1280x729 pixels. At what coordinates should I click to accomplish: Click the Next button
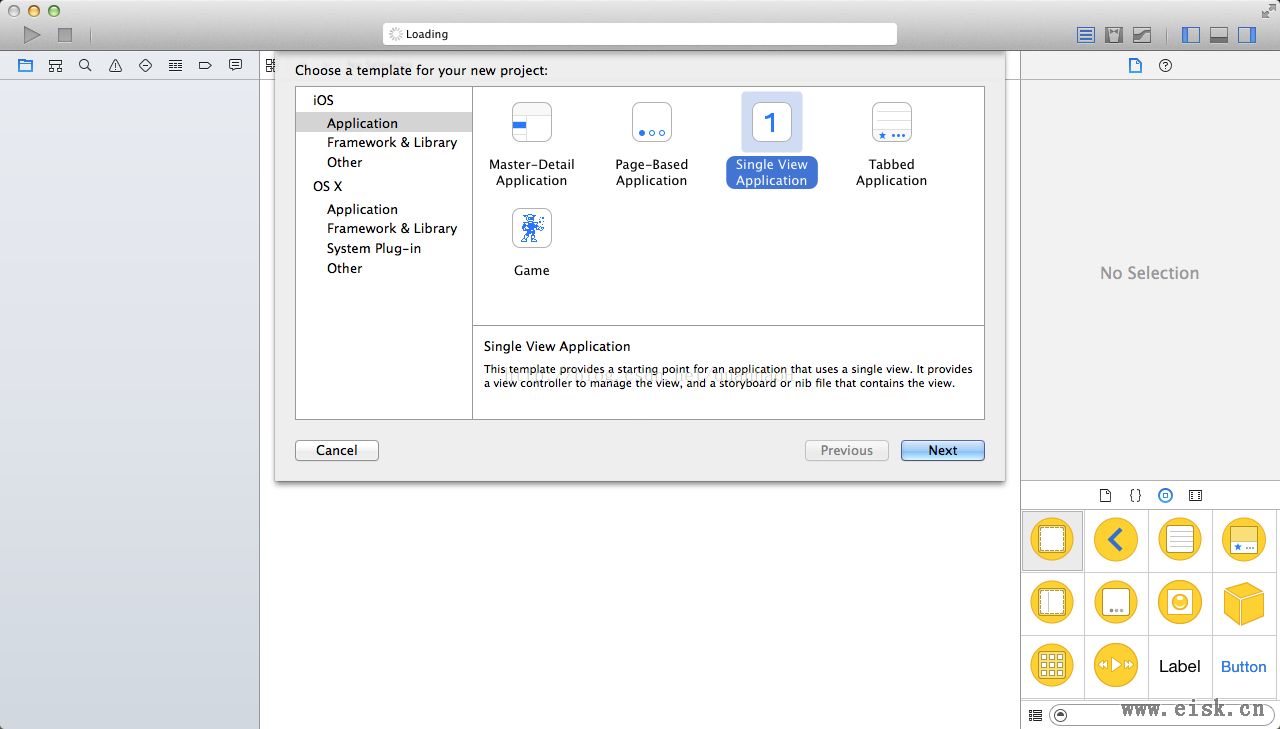(943, 450)
